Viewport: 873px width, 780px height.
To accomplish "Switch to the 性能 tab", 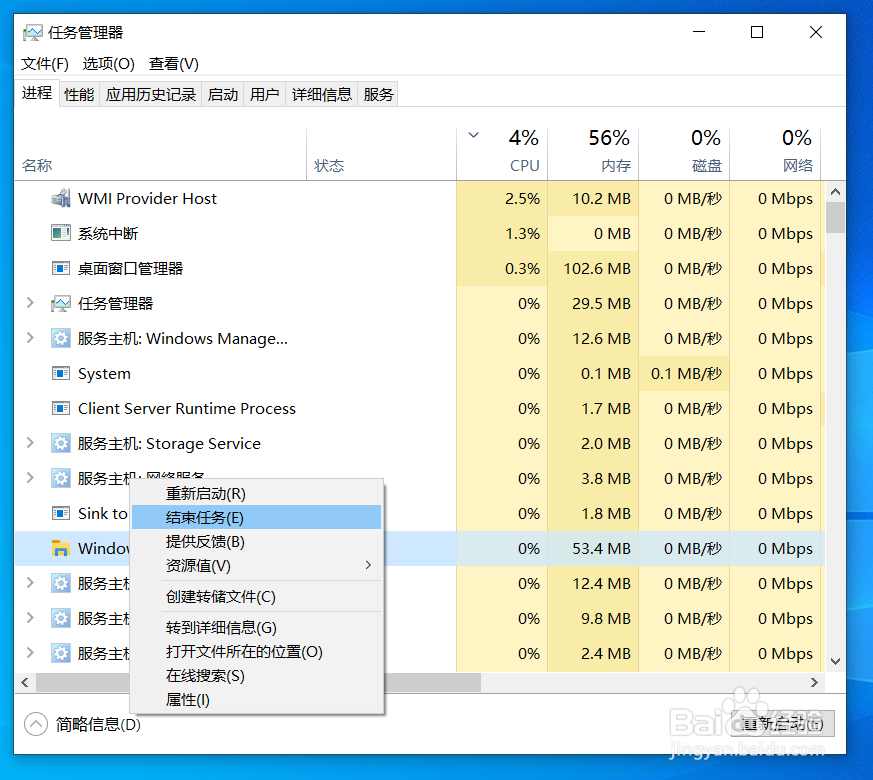I will pos(79,95).
